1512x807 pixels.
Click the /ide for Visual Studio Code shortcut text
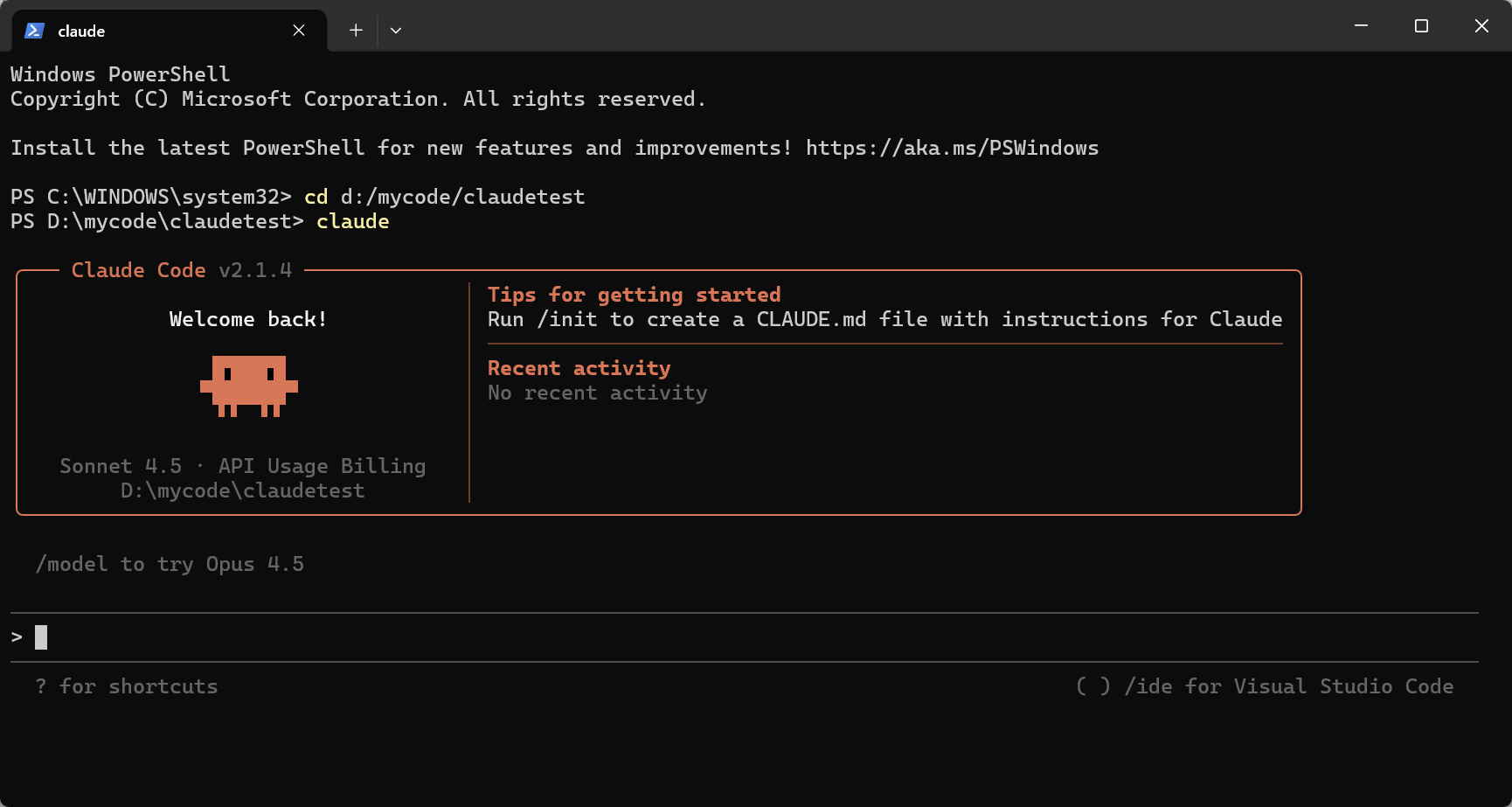tap(1288, 686)
